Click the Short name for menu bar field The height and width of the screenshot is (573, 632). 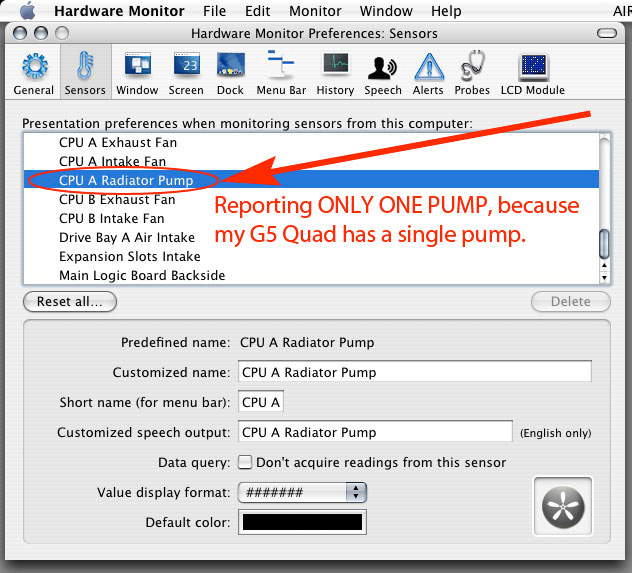tap(261, 402)
